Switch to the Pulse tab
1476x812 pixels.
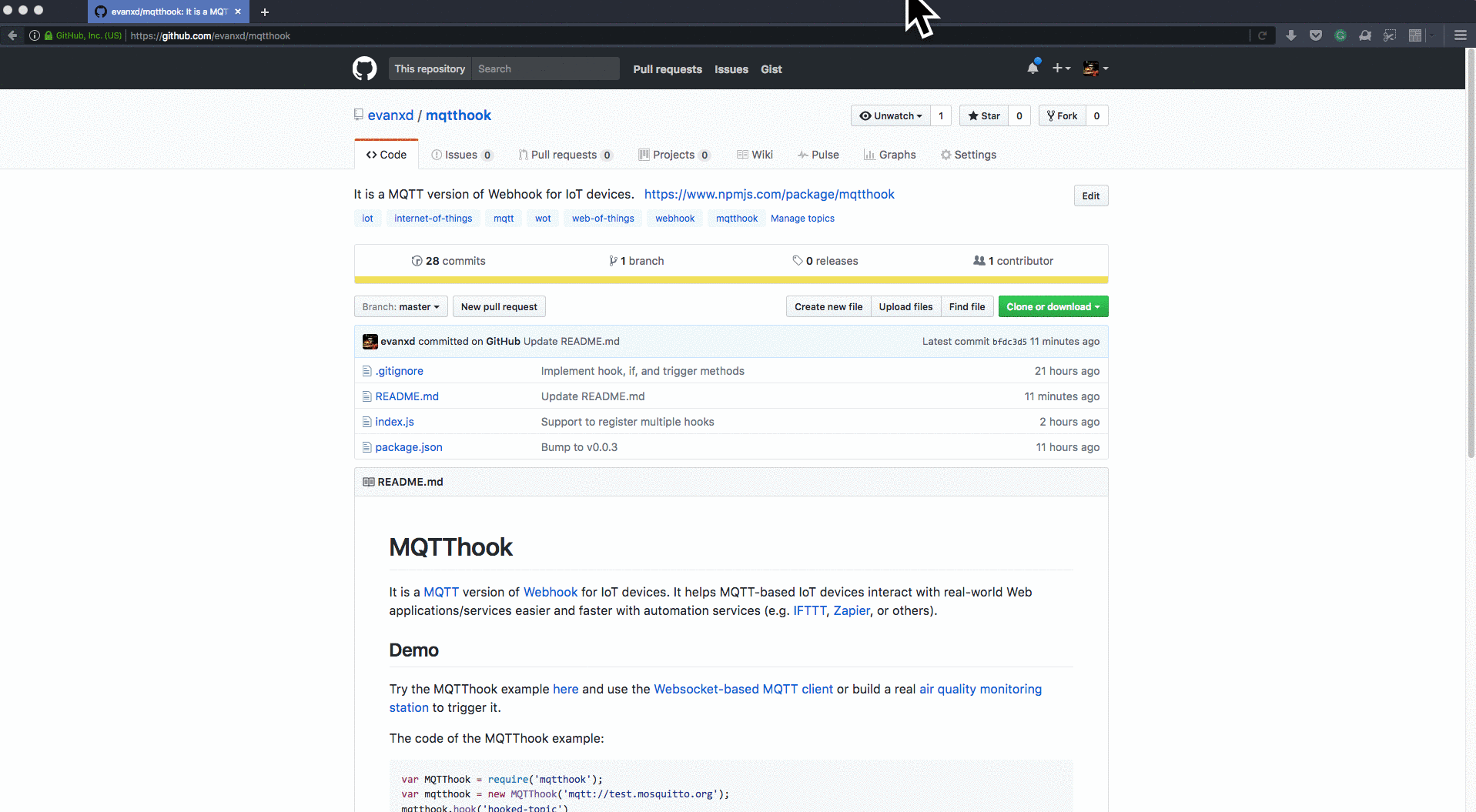click(x=818, y=155)
